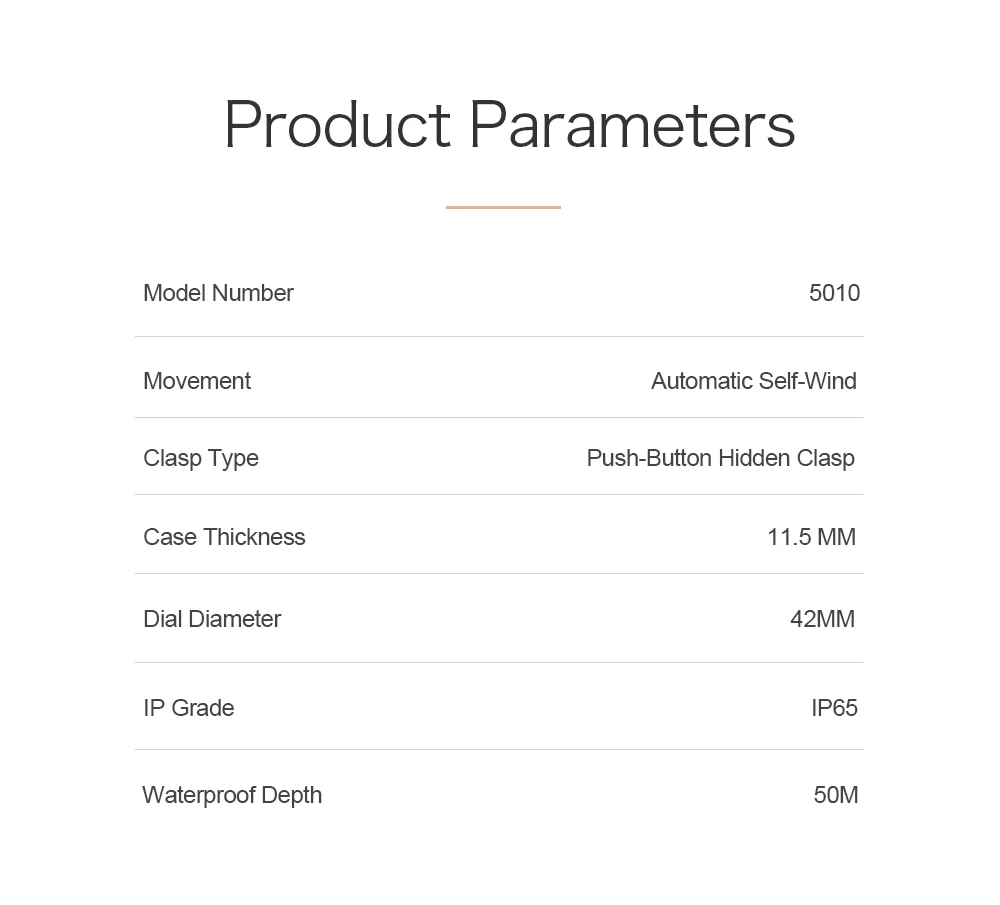Click the word Depth in the last row
Screen dimensions: 1000x905
pyautogui.click(x=291, y=796)
